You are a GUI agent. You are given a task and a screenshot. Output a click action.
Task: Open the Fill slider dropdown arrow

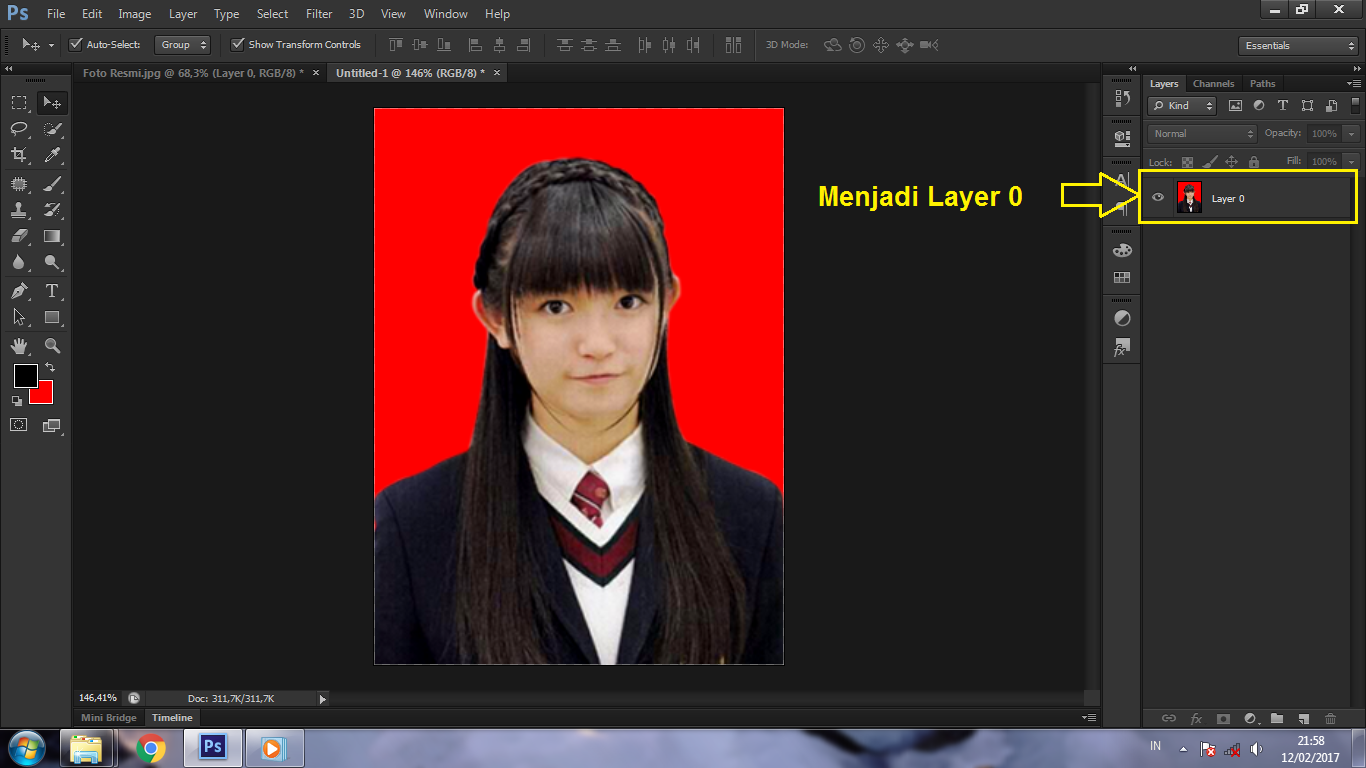point(1352,161)
